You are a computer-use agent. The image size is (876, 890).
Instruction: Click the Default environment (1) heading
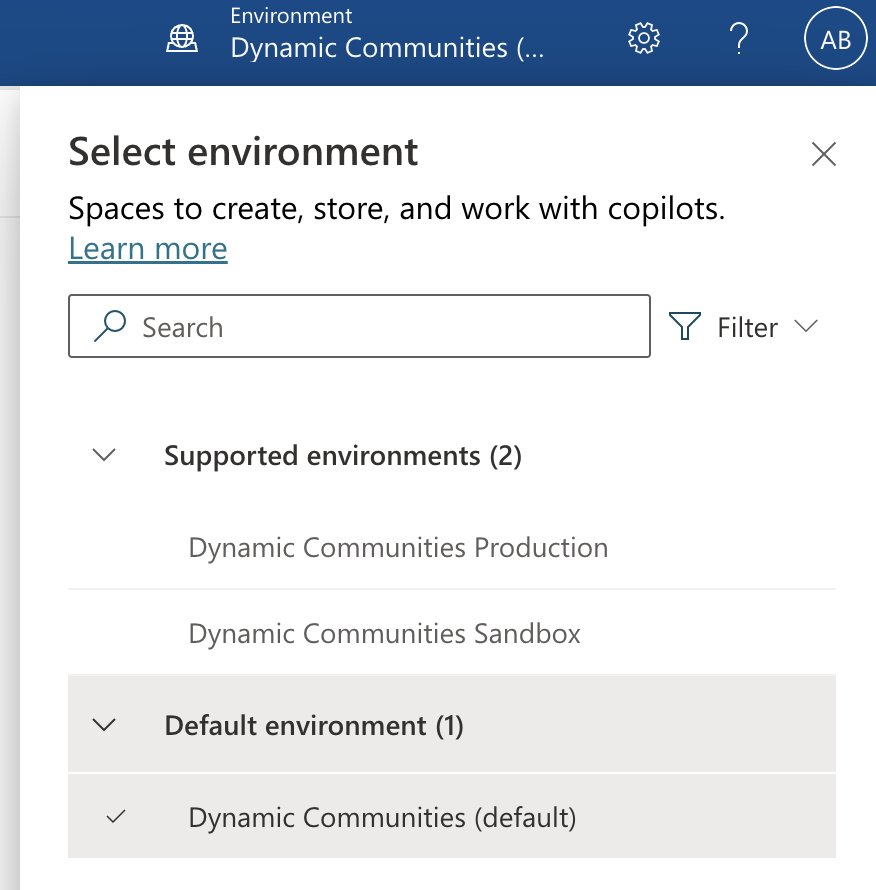tap(314, 725)
